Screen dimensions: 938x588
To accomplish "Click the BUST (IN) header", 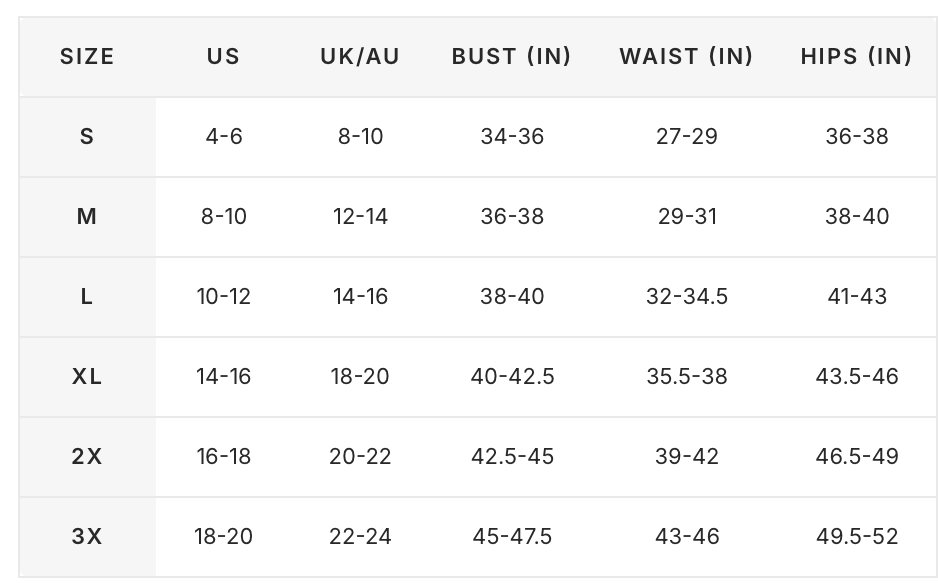I will (x=511, y=57).
